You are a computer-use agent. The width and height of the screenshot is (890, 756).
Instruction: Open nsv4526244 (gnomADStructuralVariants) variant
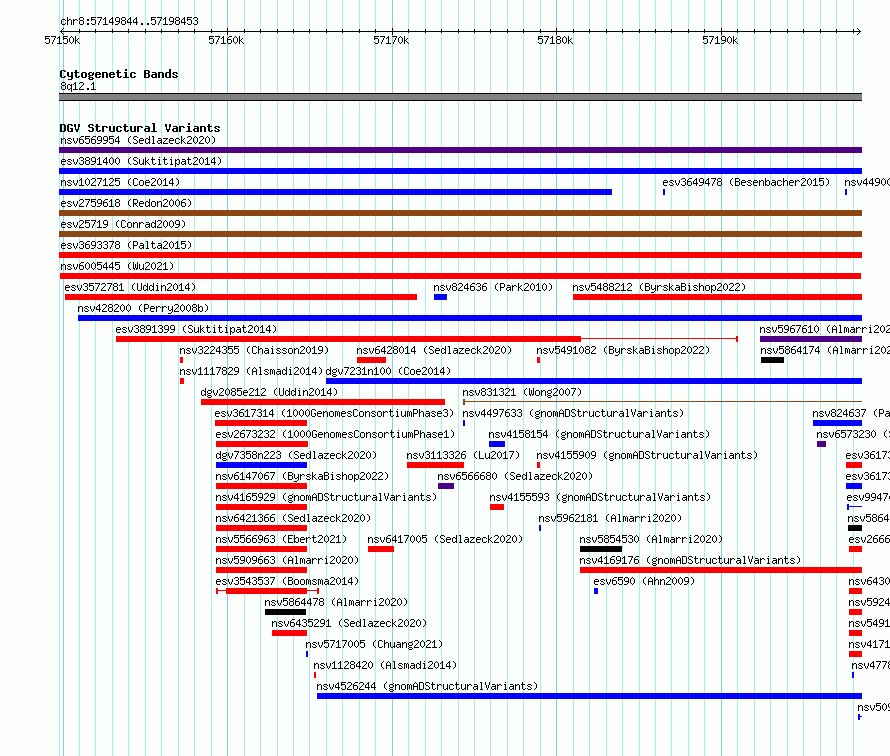point(427,686)
